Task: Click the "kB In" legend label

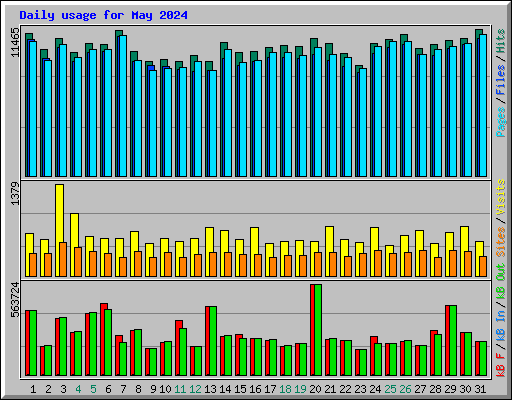Action: click(x=501, y=325)
